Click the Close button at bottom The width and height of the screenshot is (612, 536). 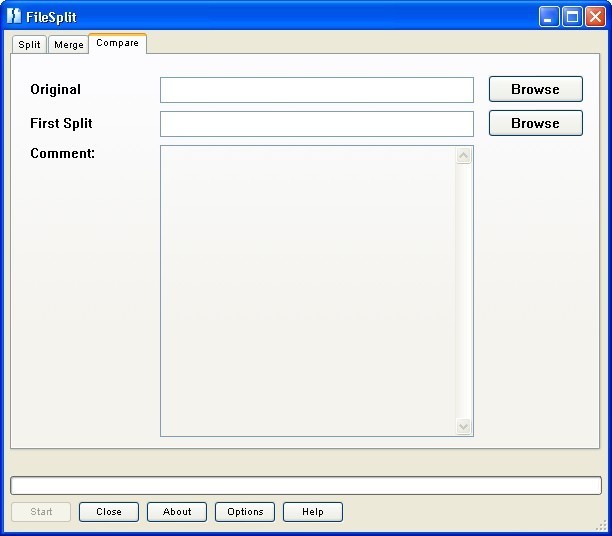coord(109,512)
